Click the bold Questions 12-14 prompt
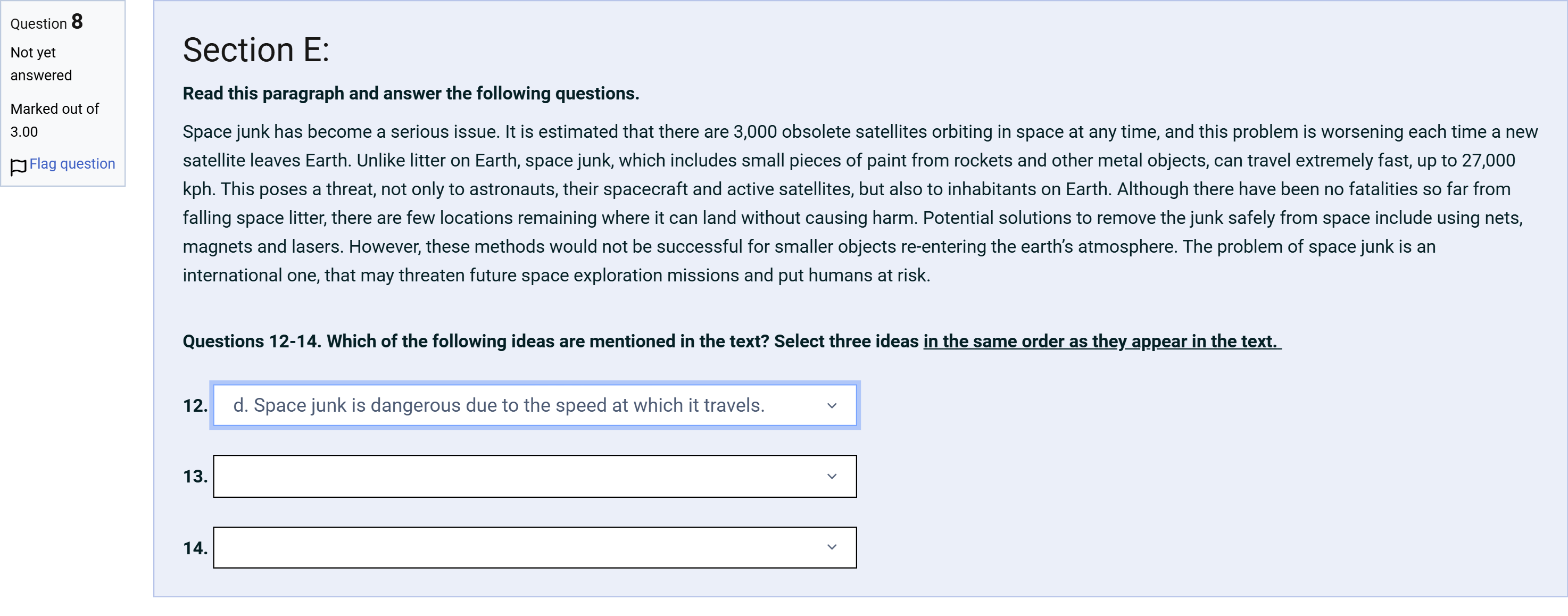 point(732,341)
